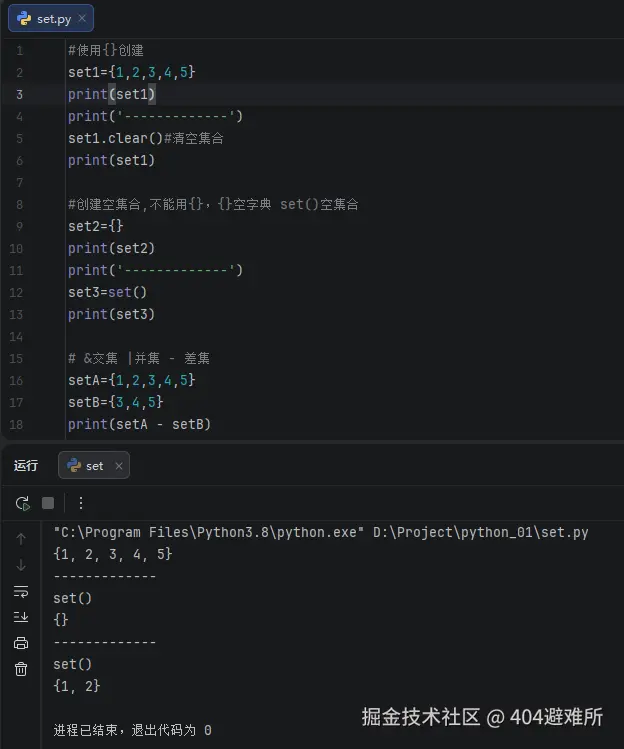Click the set2={} assignment line

coord(96,226)
